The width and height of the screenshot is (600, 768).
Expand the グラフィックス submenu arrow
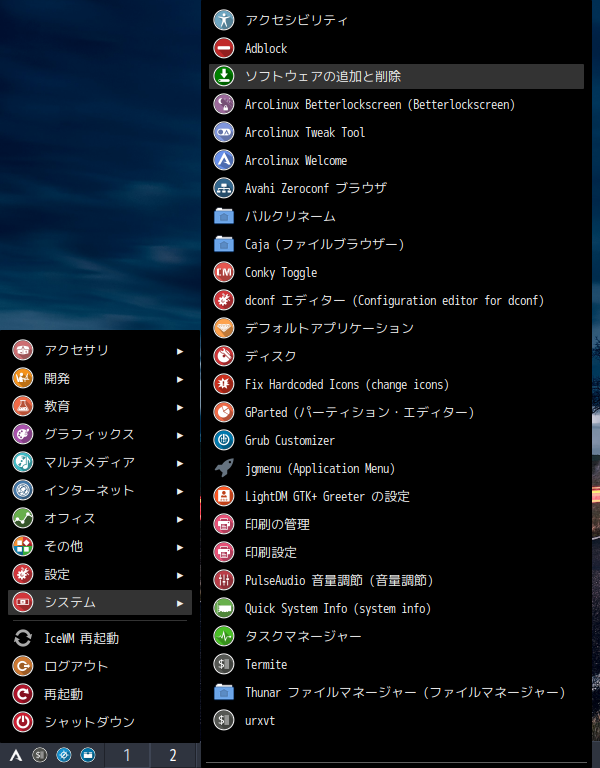pos(180,435)
